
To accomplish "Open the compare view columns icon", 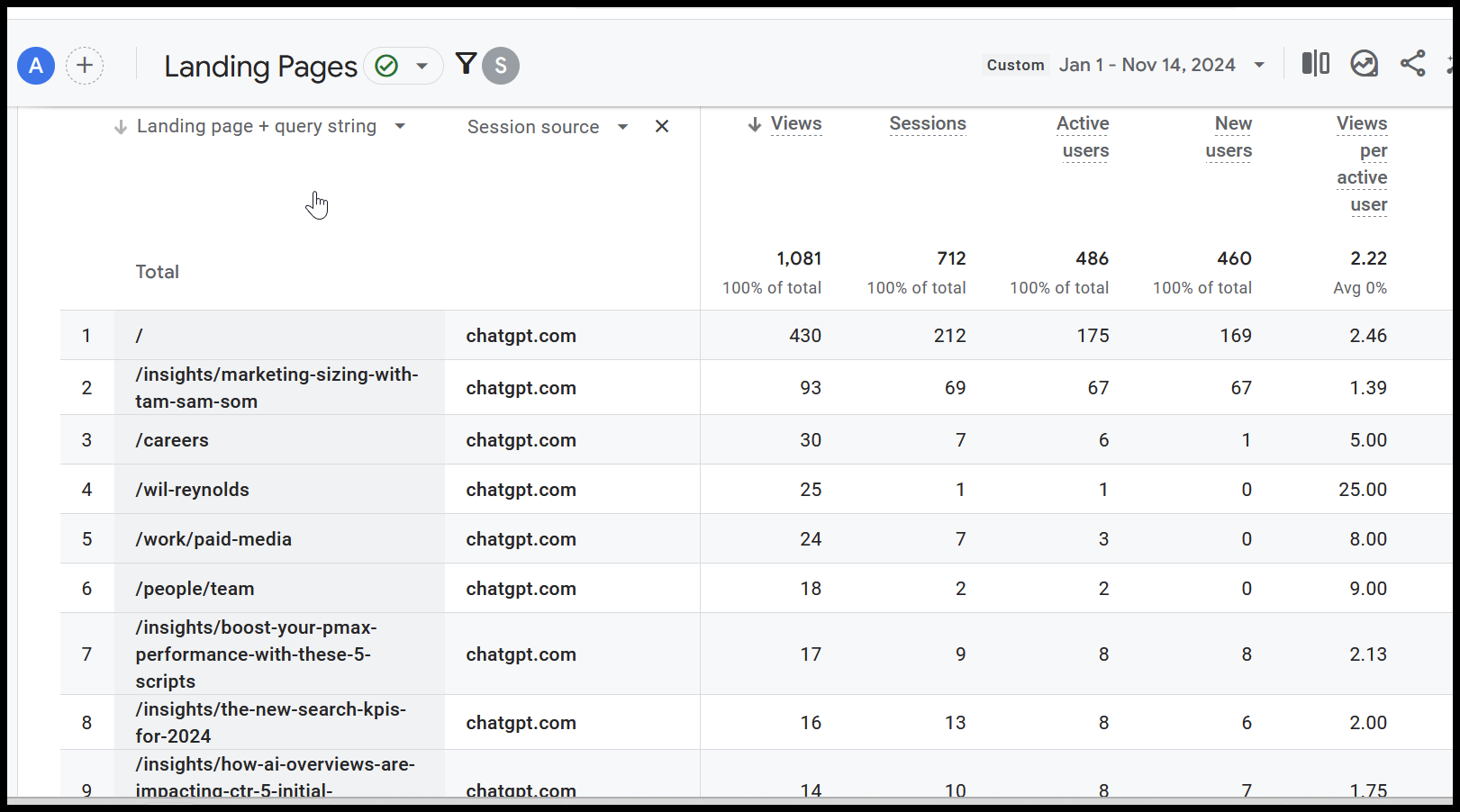I will click(x=1315, y=64).
